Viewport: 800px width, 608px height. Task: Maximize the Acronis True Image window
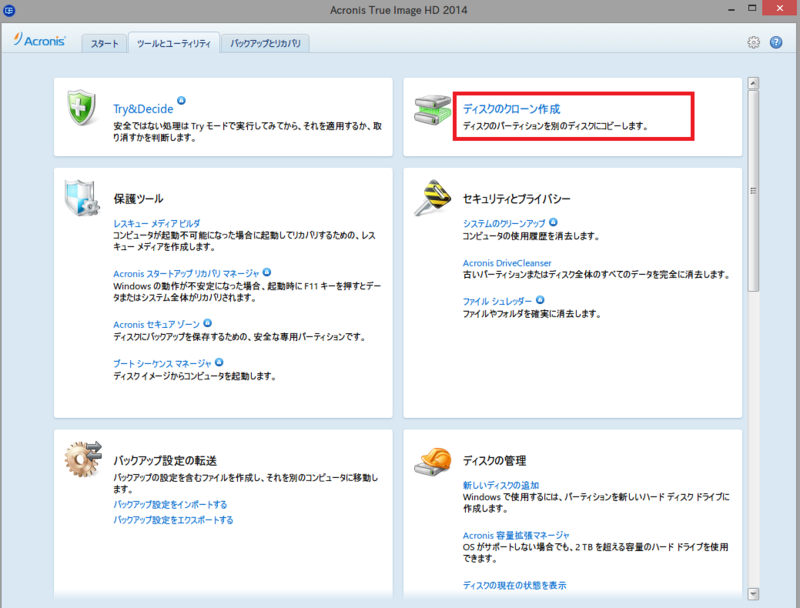[x=752, y=8]
